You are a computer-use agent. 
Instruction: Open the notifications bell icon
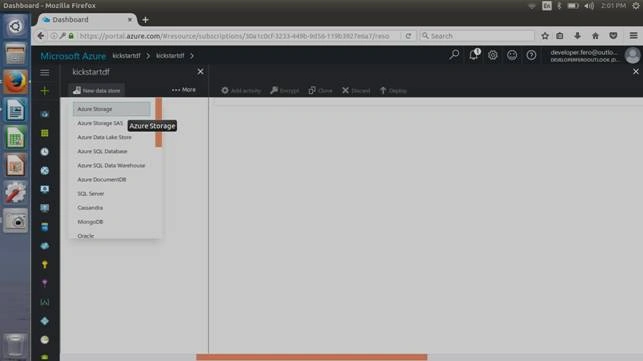pos(474,55)
